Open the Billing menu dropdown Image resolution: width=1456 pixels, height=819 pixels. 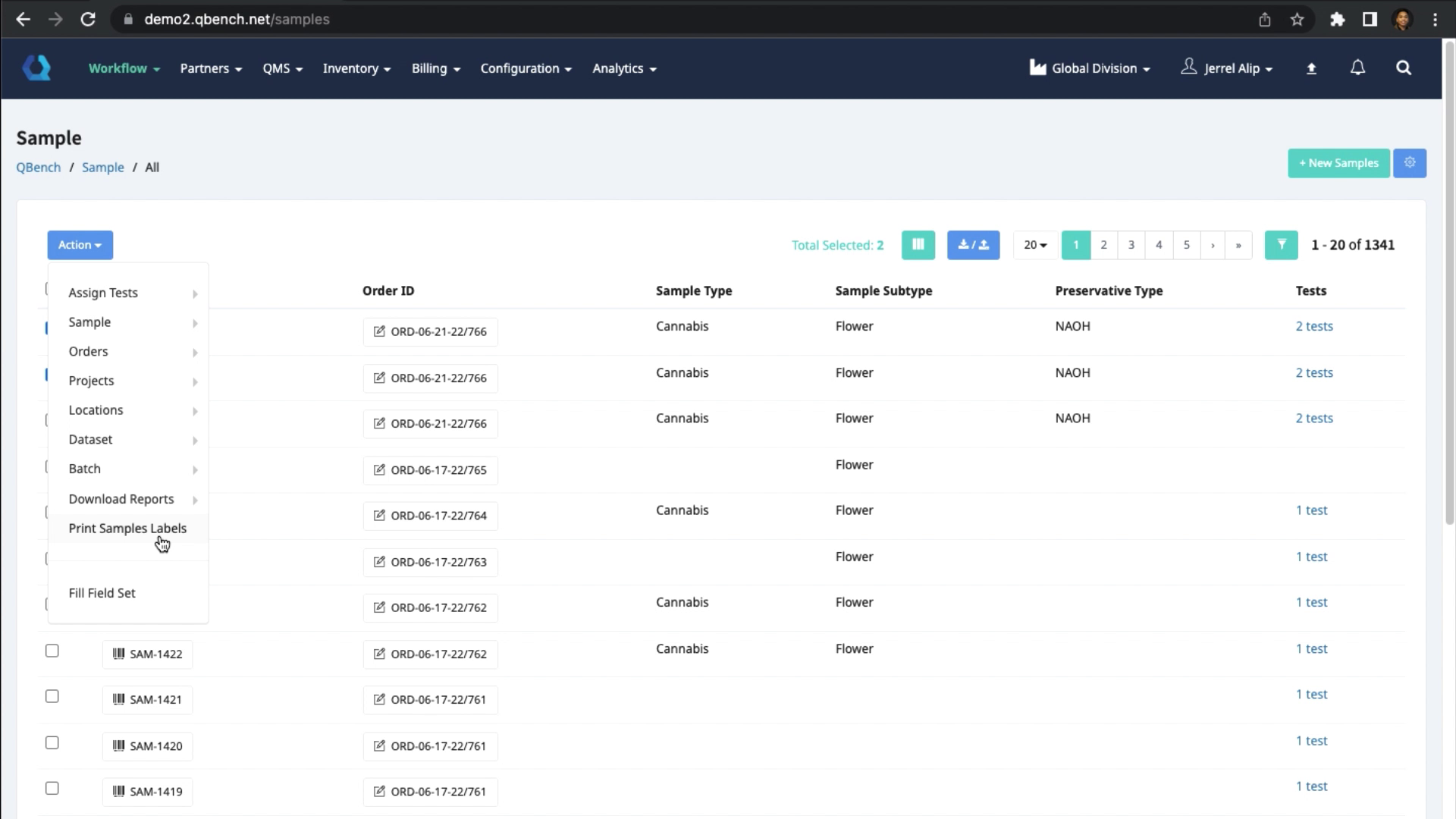pos(436,68)
